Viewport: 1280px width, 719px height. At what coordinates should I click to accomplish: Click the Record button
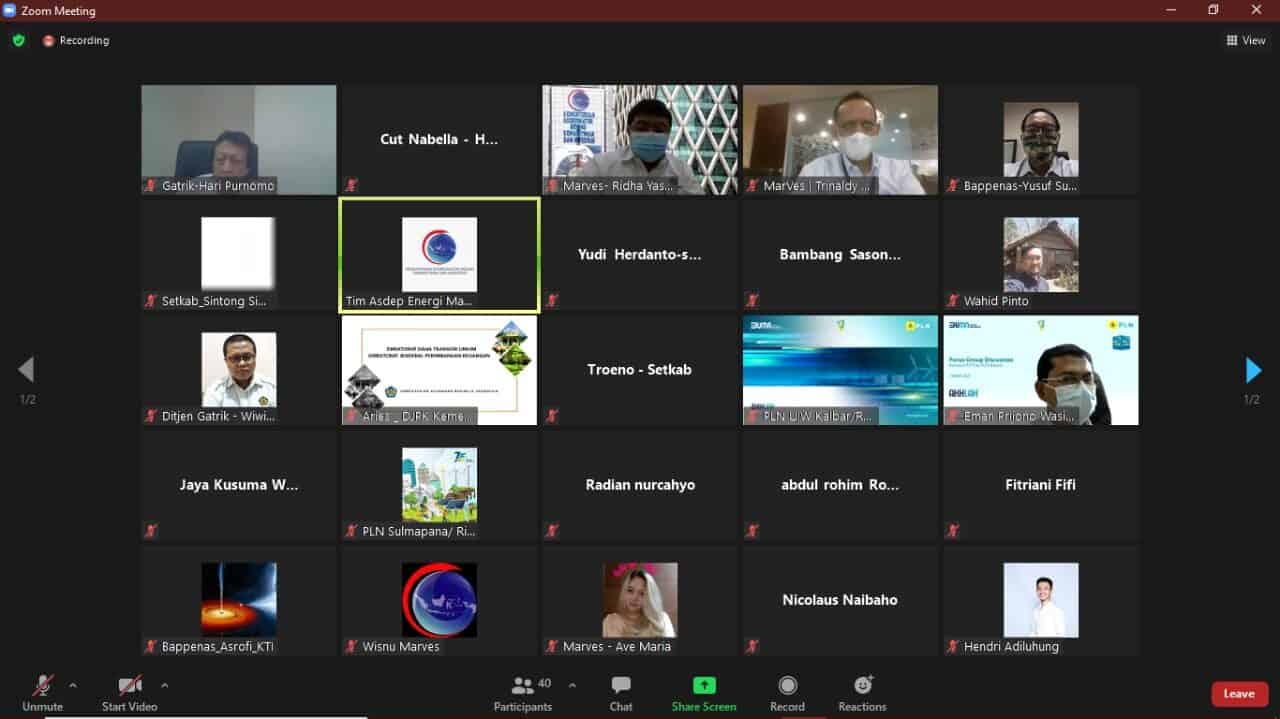click(787, 693)
